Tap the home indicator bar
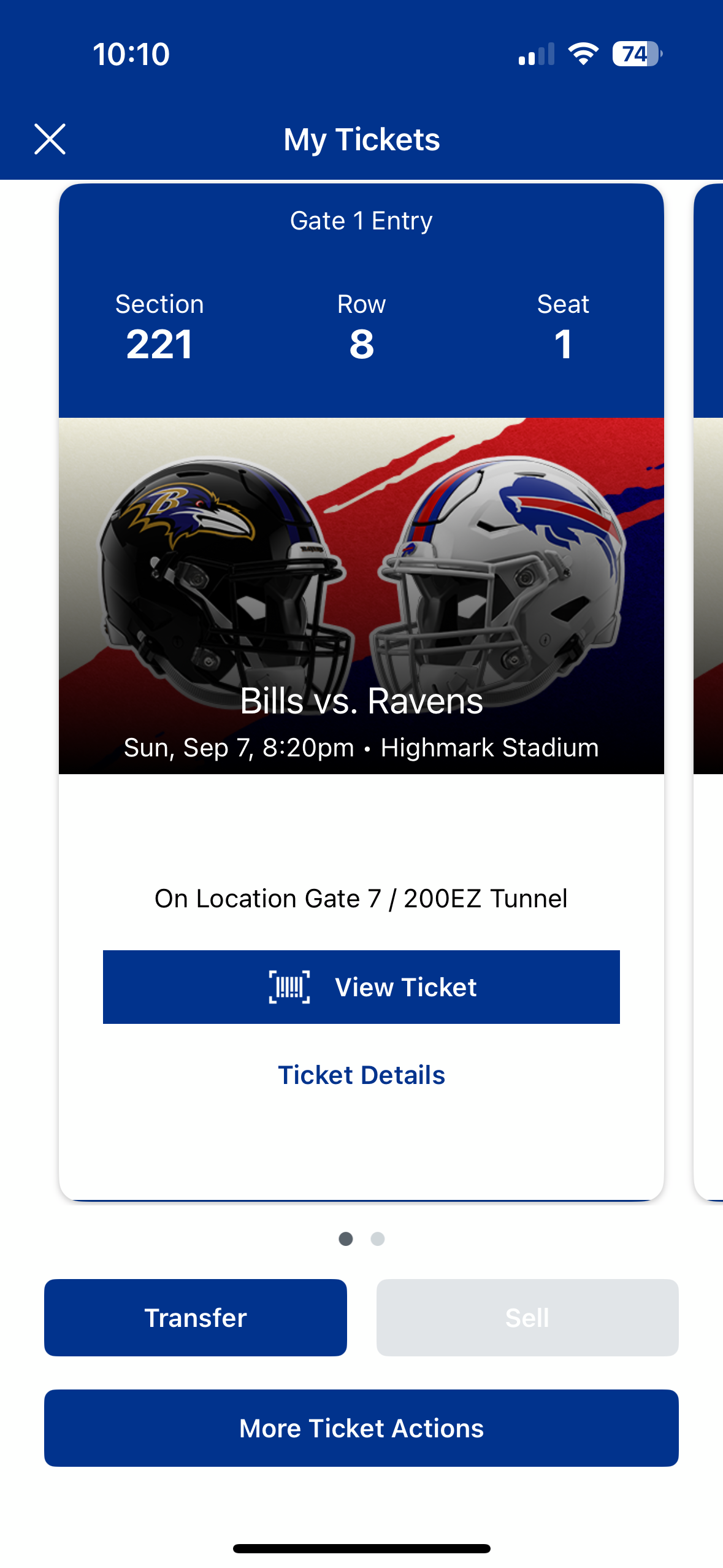The height and width of the screenshot is (1568, 723). coord(361,1548)
